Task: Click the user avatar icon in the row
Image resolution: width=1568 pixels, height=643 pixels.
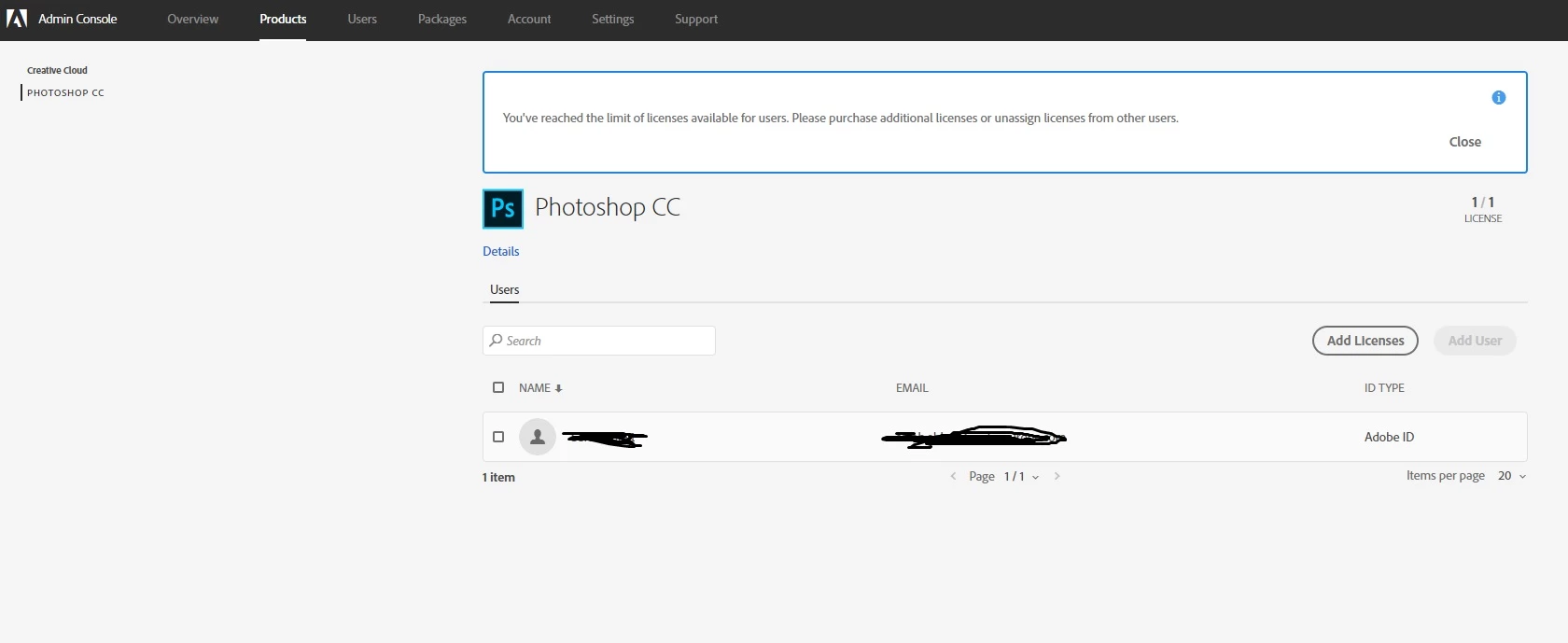Action: [x=538, y=437]
